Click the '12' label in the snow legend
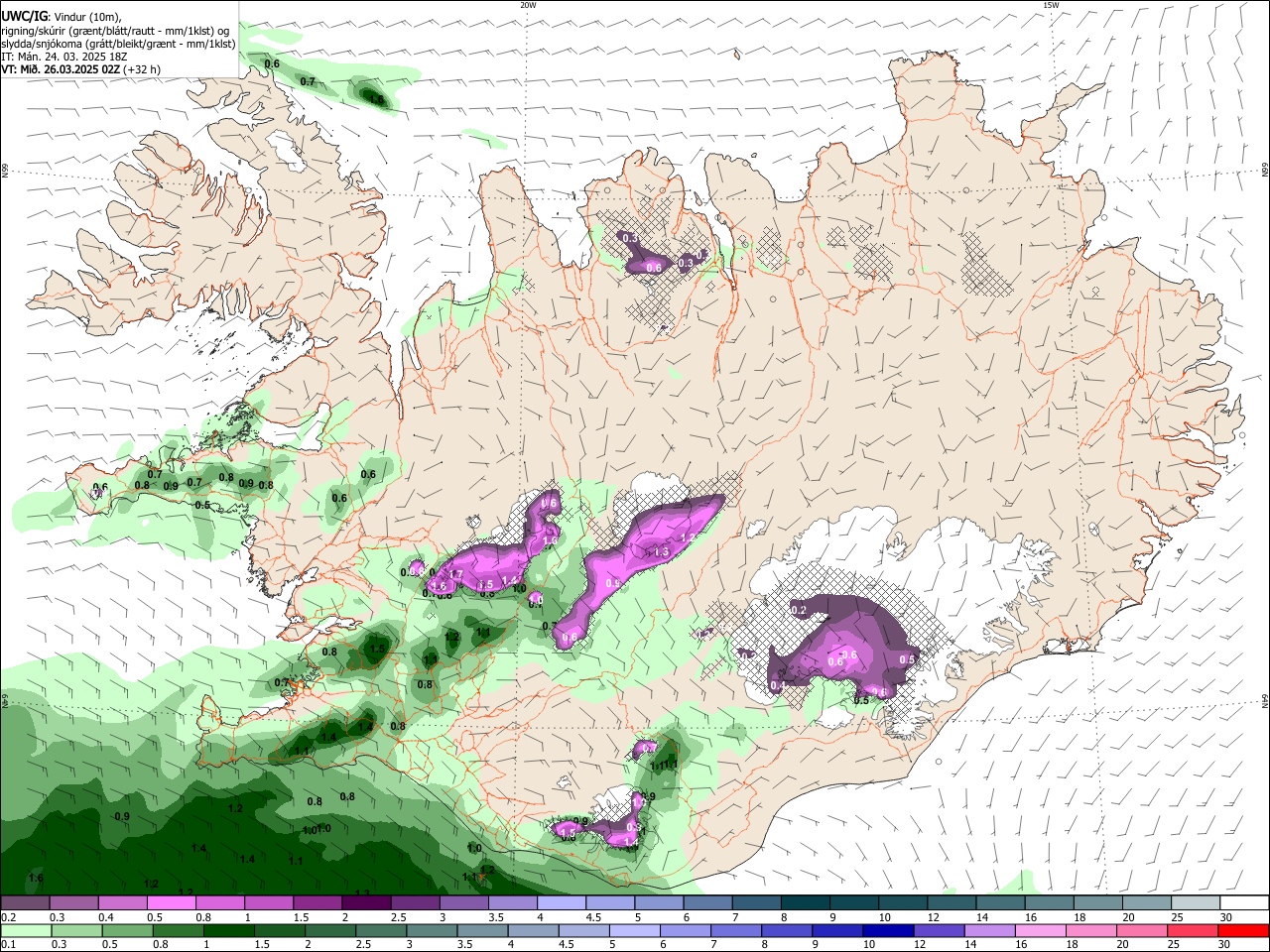The width and height of the screenshot is (1270, 952). (x=933, y=917)
